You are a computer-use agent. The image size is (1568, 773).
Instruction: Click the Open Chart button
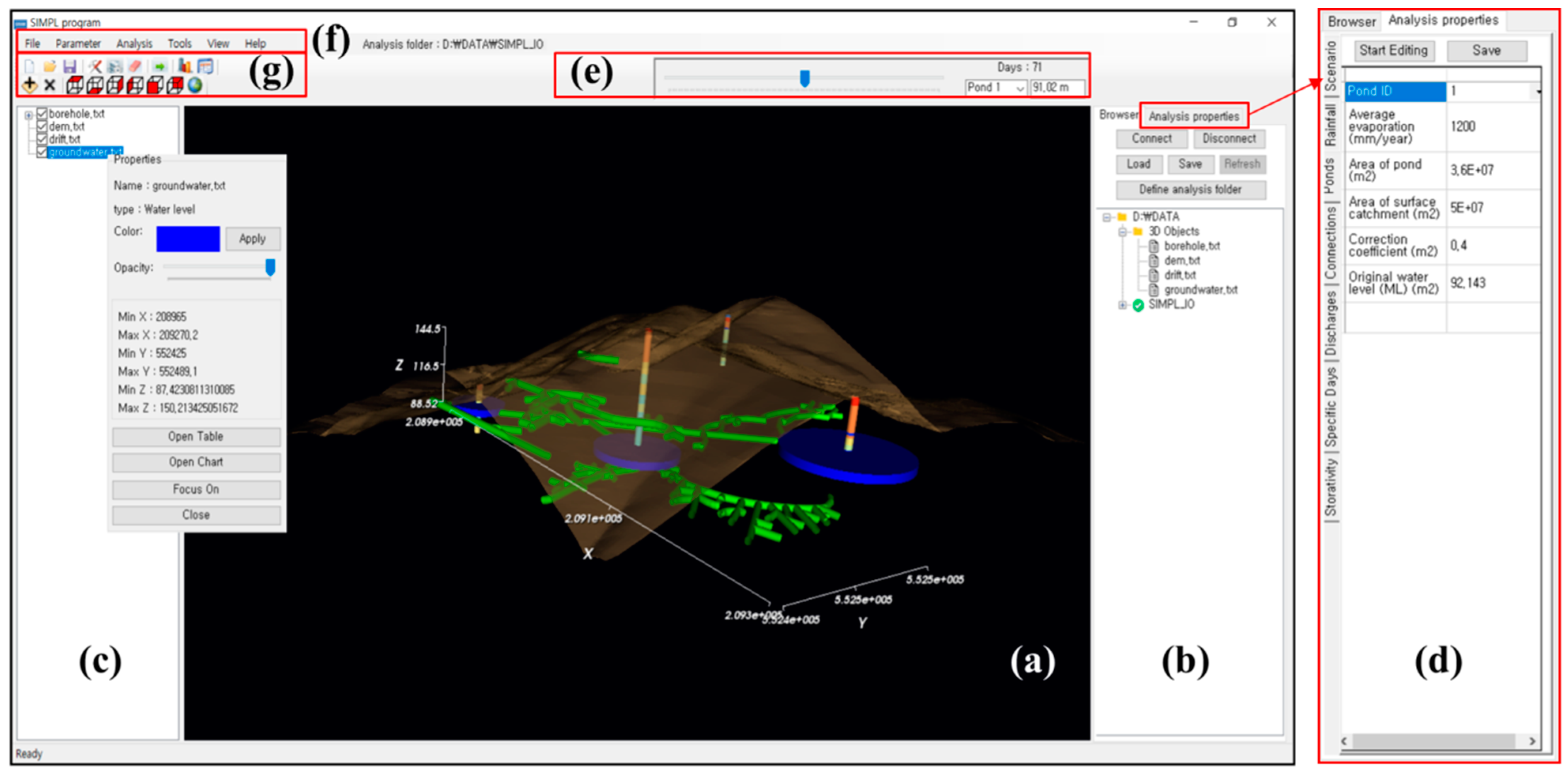pyautogui.click(x=196, y=462)
